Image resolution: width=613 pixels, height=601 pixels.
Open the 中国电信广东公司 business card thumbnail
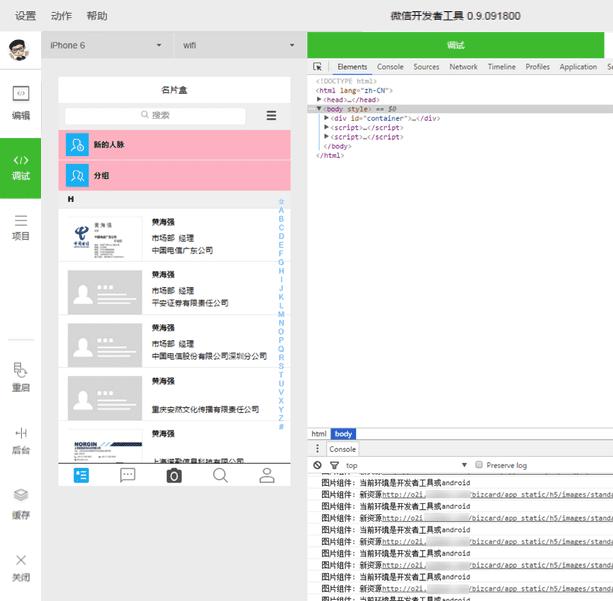[104, 238]
